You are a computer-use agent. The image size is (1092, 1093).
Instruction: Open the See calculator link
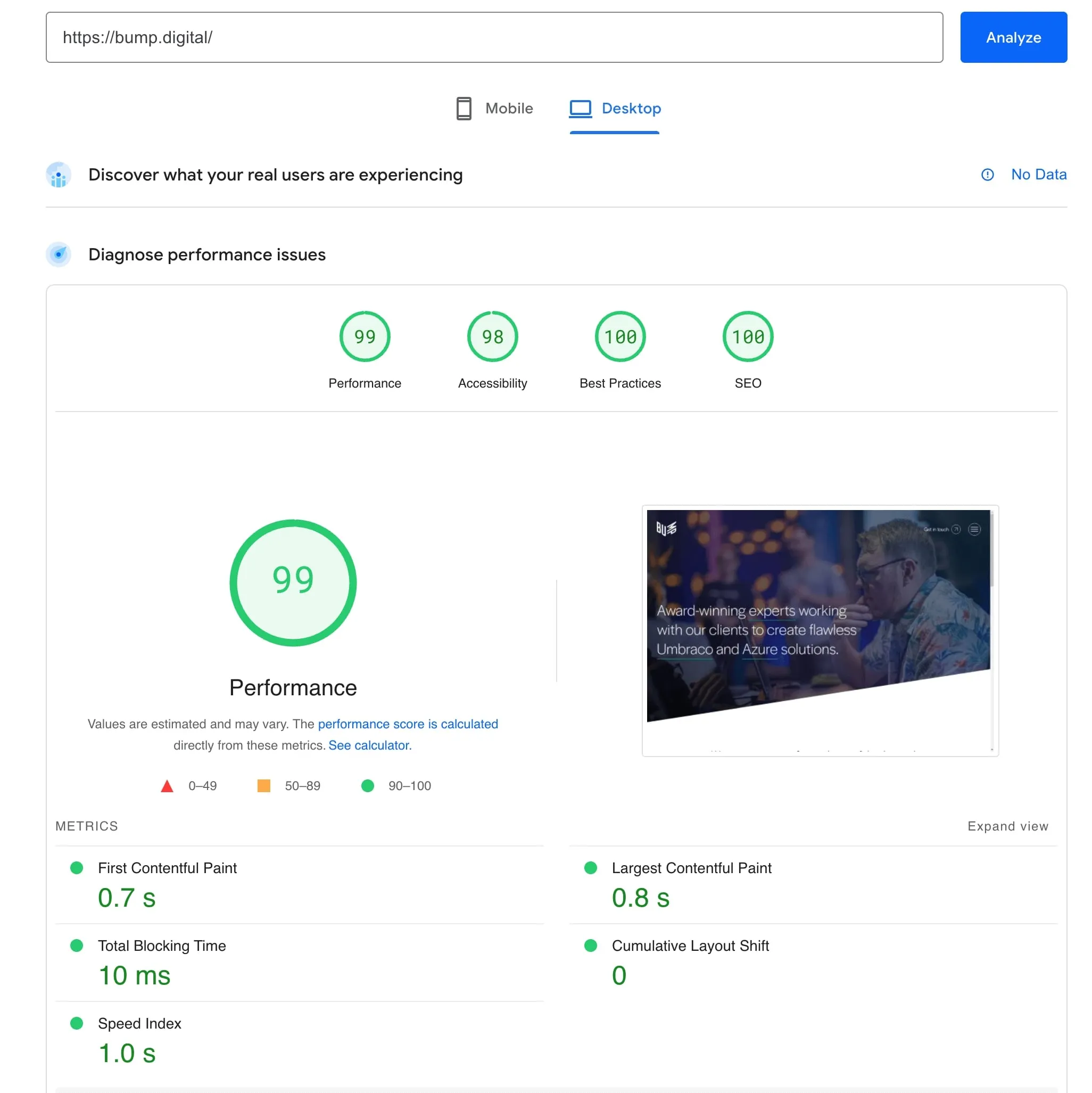(x=369, y=745)
